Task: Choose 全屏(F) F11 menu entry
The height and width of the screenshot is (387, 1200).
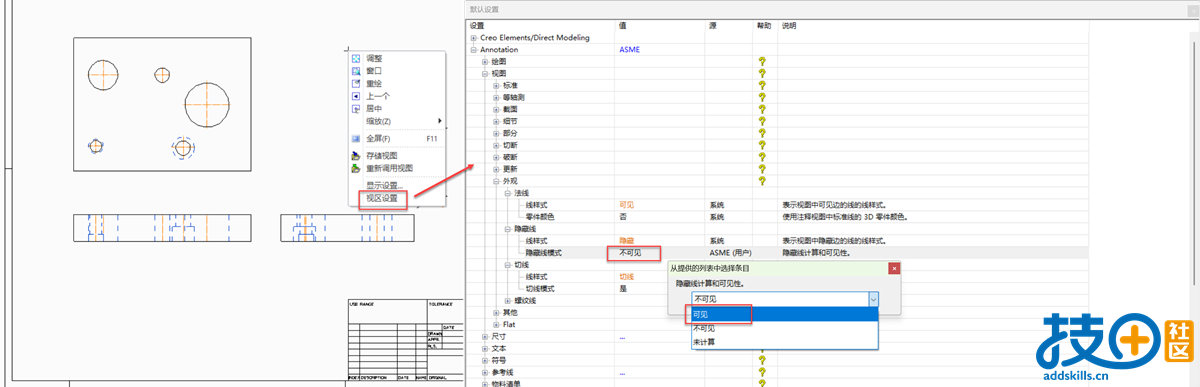Action: pos(396,138)
